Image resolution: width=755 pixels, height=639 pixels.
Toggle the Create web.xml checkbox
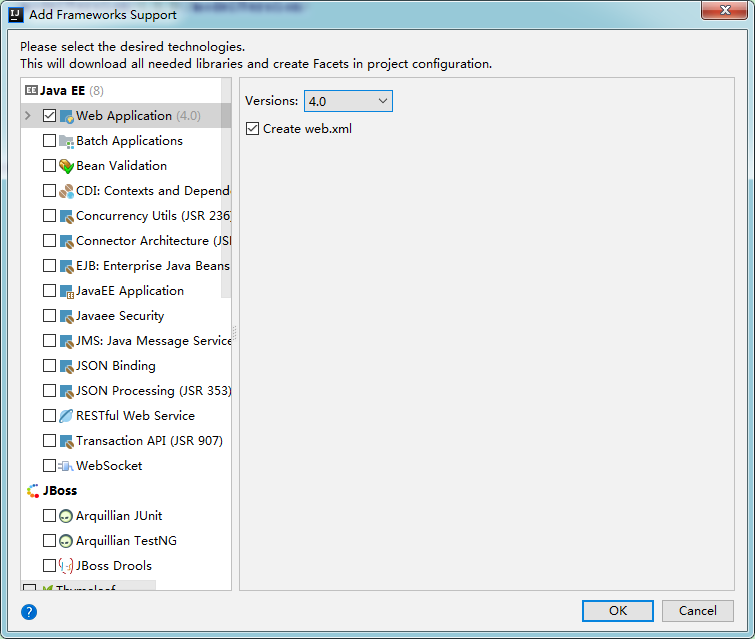click(x=252, y=129)
